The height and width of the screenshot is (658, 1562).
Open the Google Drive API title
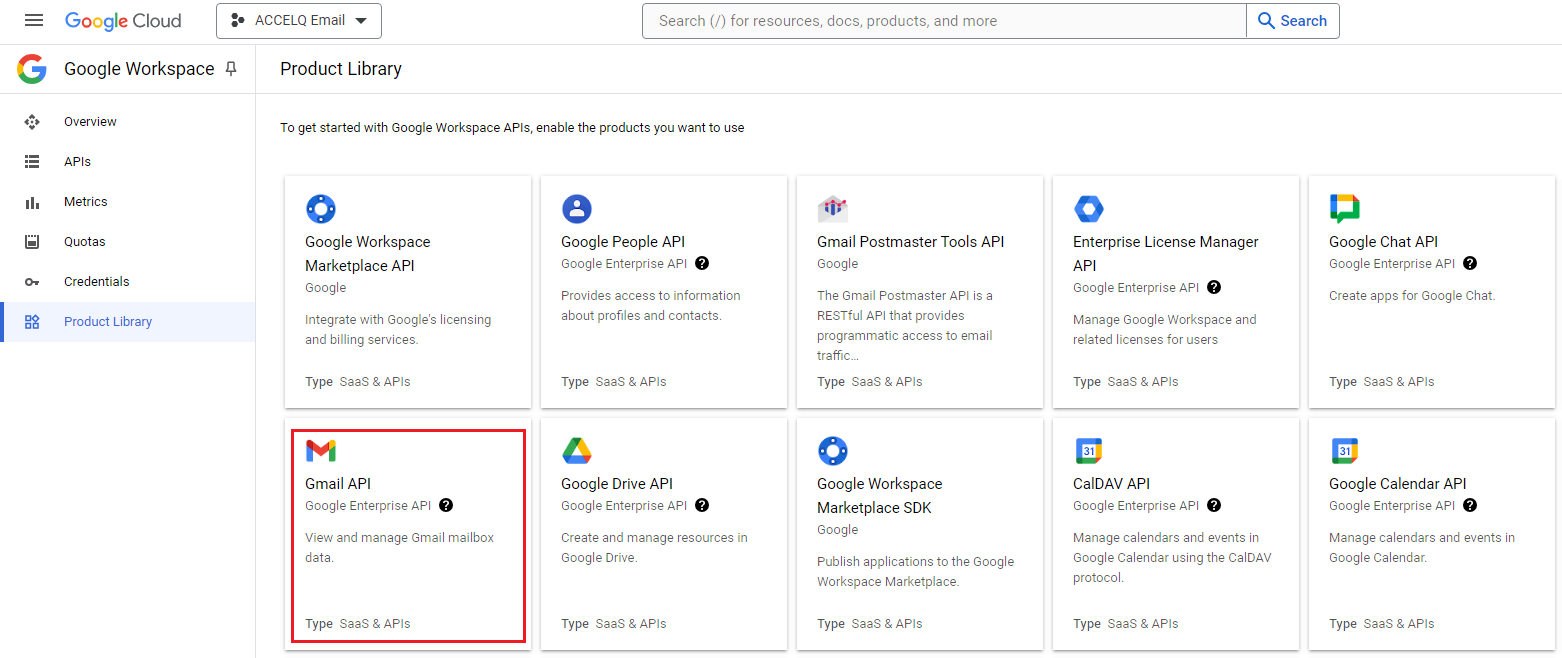(617, 484)
